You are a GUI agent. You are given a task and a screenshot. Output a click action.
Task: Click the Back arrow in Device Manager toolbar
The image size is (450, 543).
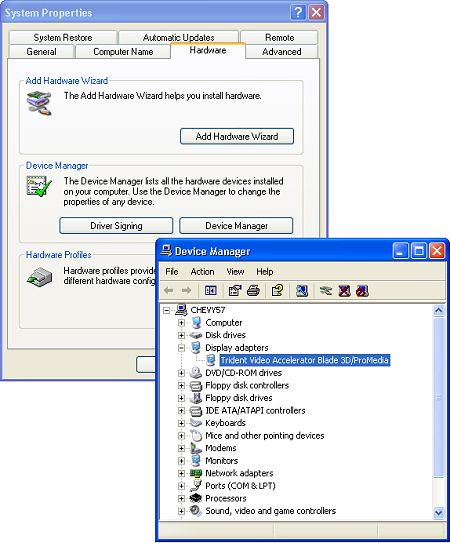169,290
